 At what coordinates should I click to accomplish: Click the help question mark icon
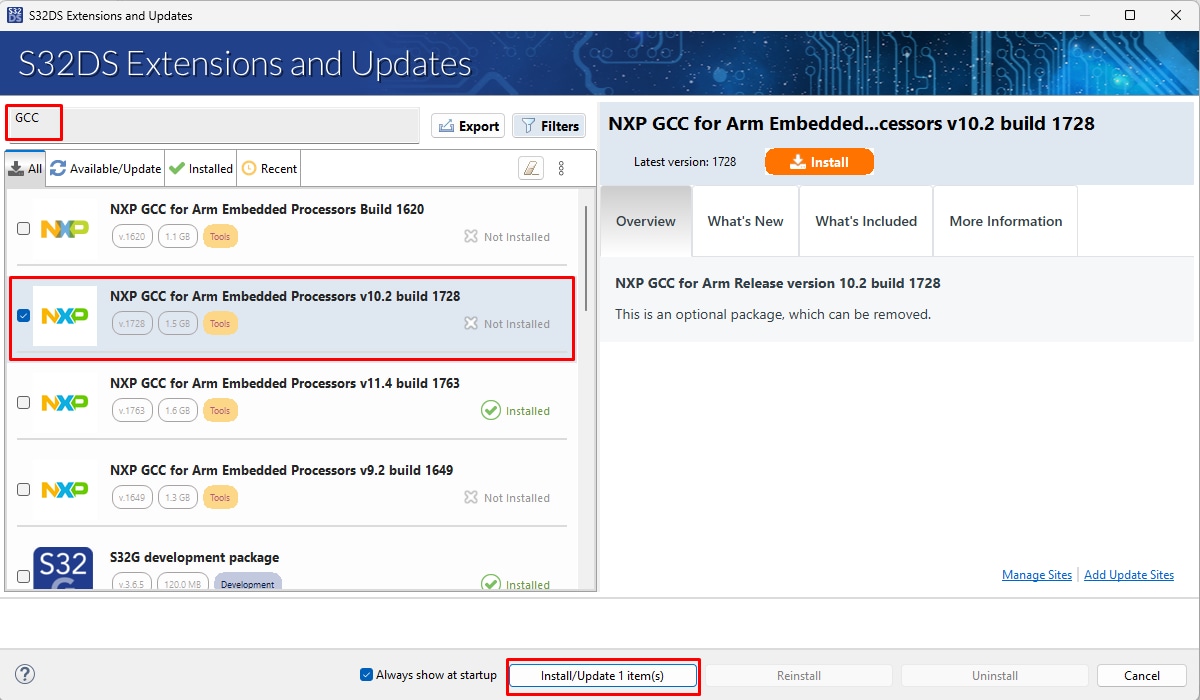26,675
